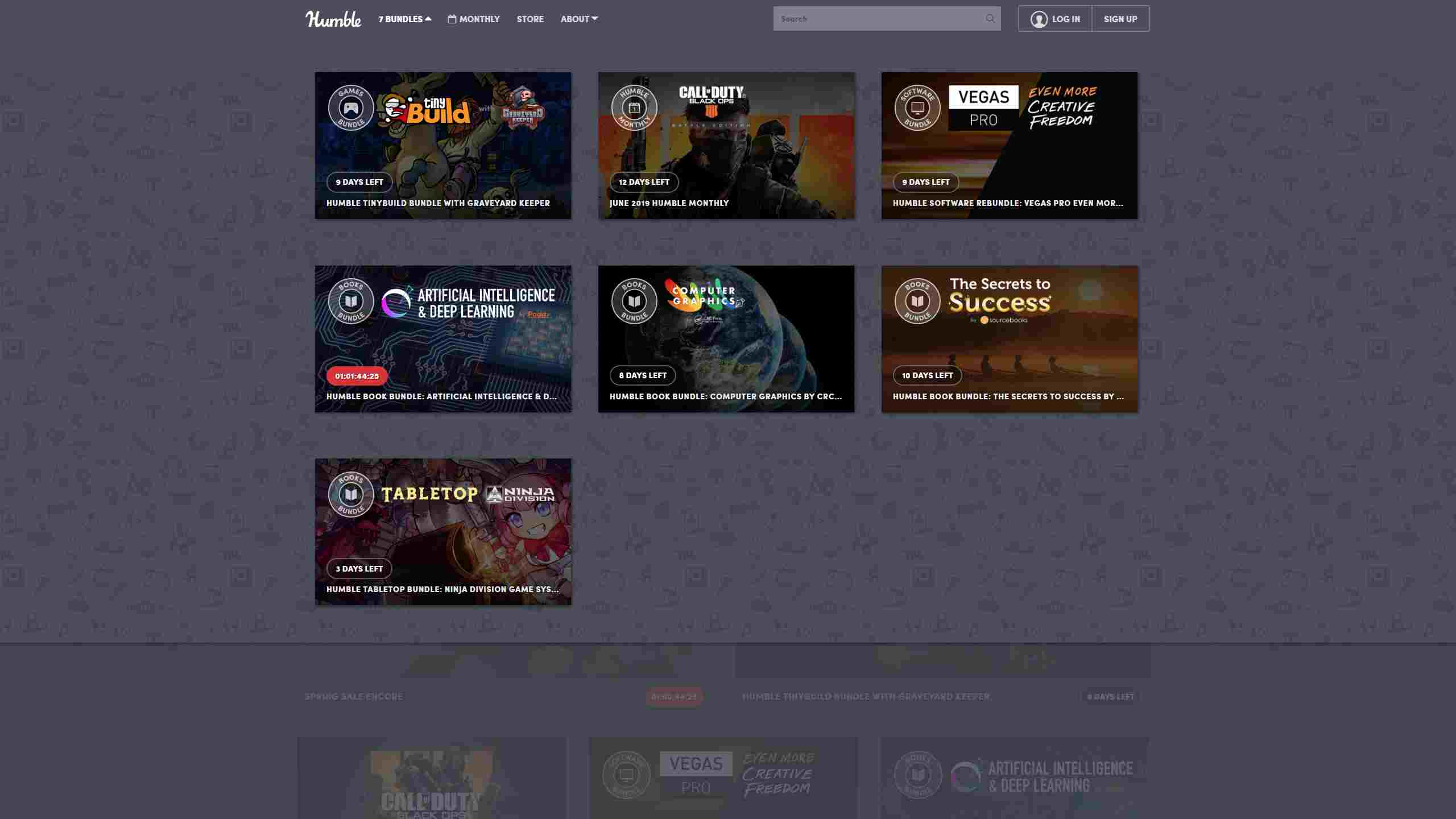Click the dimmed Call of Duty card
Image resolution: width=1456 pixels, height=819 pixels.
point(432,778)
